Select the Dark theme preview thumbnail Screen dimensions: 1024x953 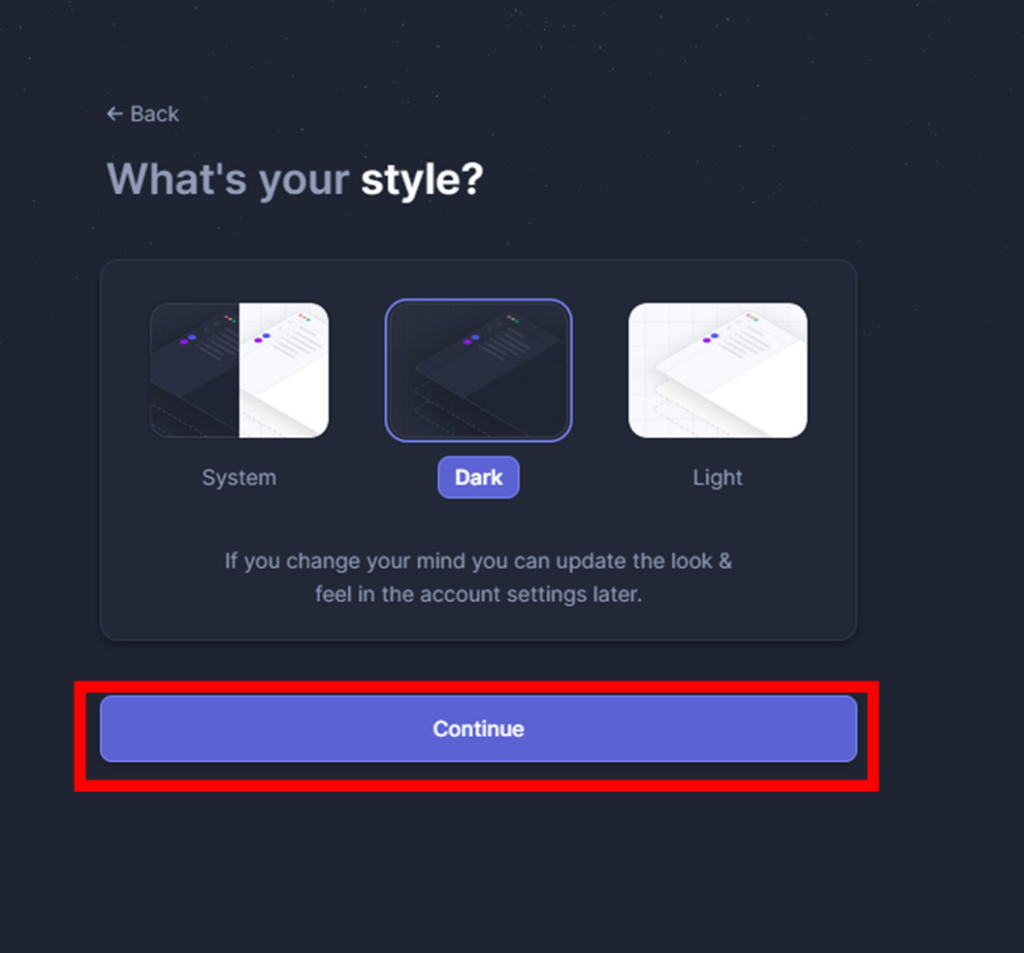479,370
